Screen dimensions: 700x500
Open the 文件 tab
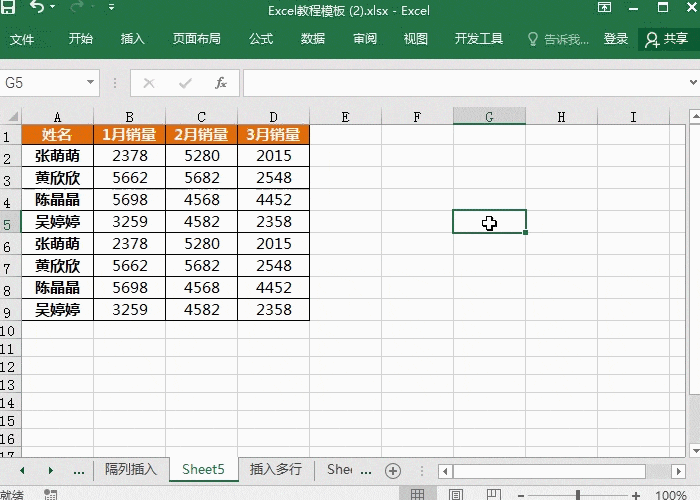coord(22,39)
